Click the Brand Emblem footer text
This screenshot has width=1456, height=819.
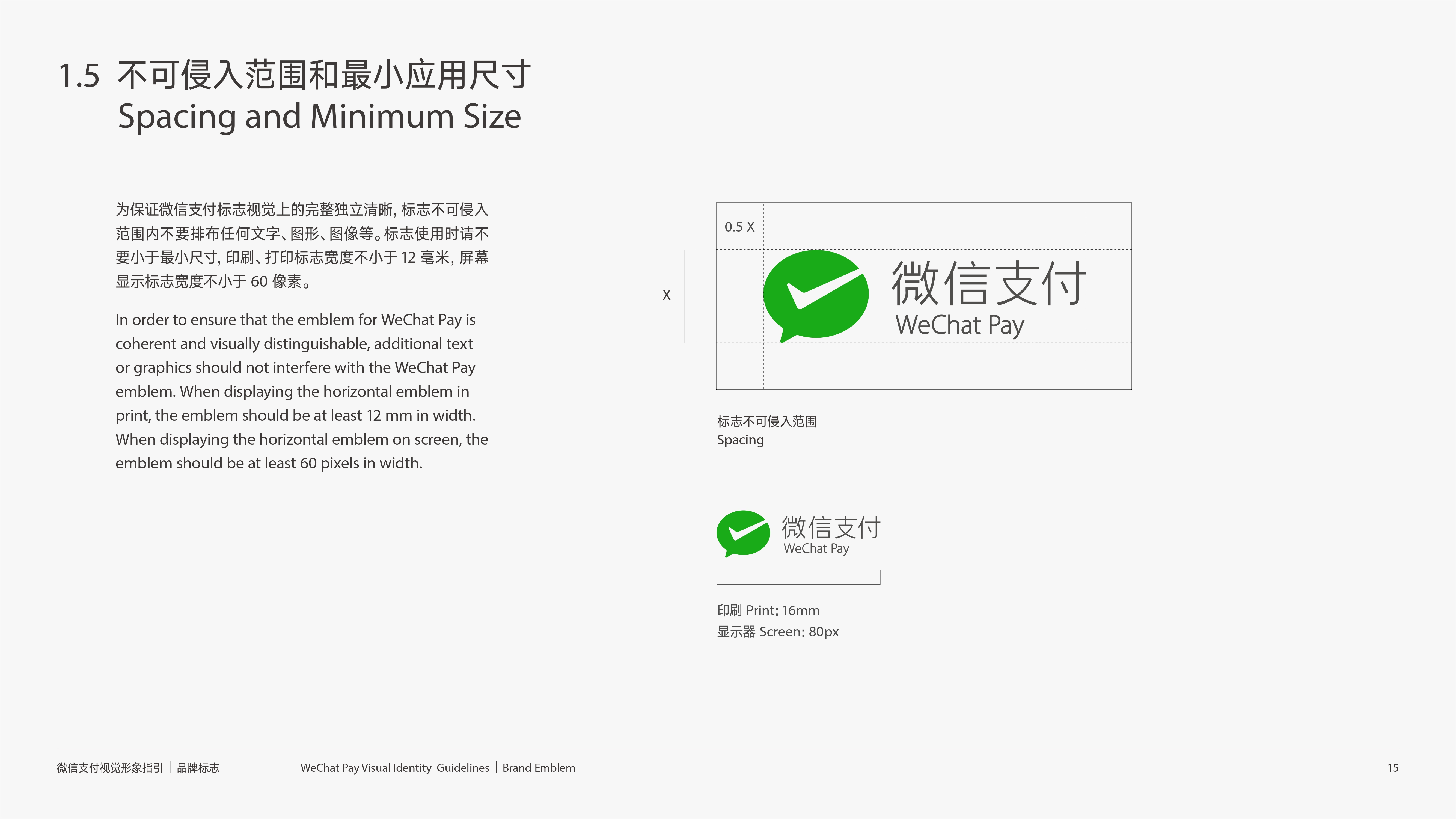539,768
